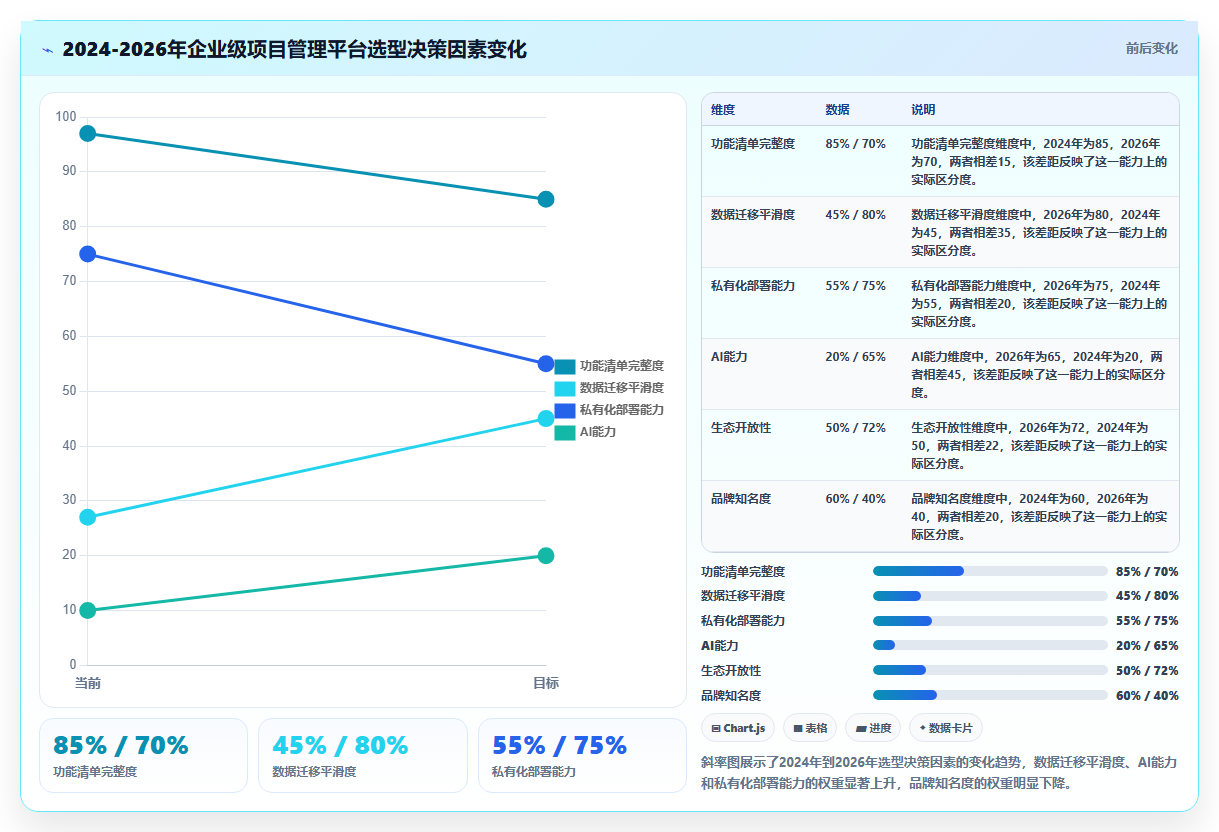The image size is (1219, 832).
Task: Click table cell 85% / 70%
Action: coord(856,144)
